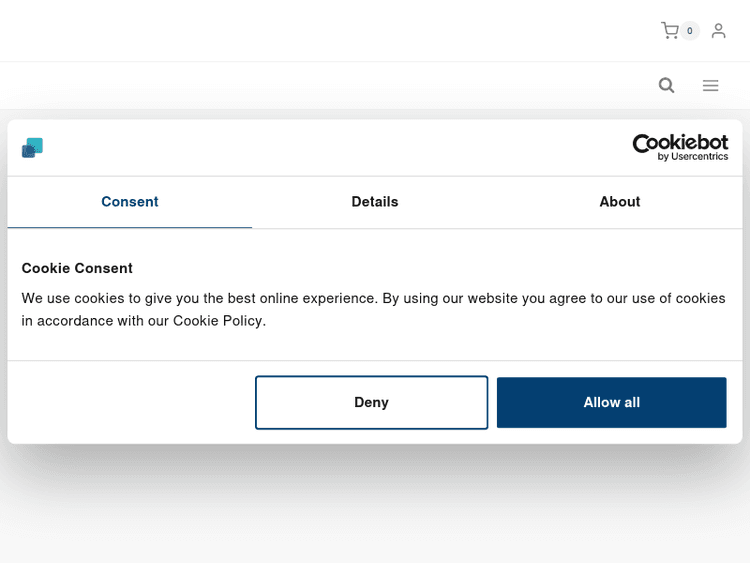Image resolution: width=750 pixels, height=563 pixels.
Task: Click the blank toolbar left of search
Action: click(x=300, y=85)
